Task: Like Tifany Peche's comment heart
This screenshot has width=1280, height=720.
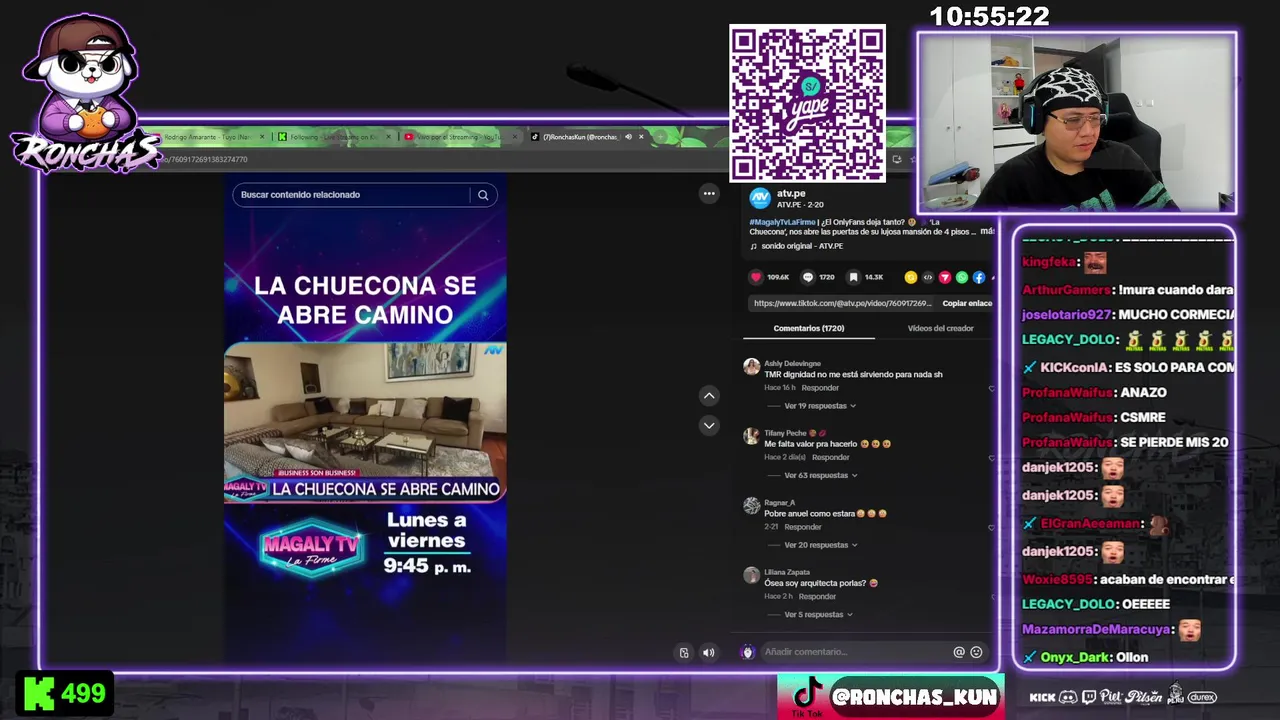Action: 991,458
